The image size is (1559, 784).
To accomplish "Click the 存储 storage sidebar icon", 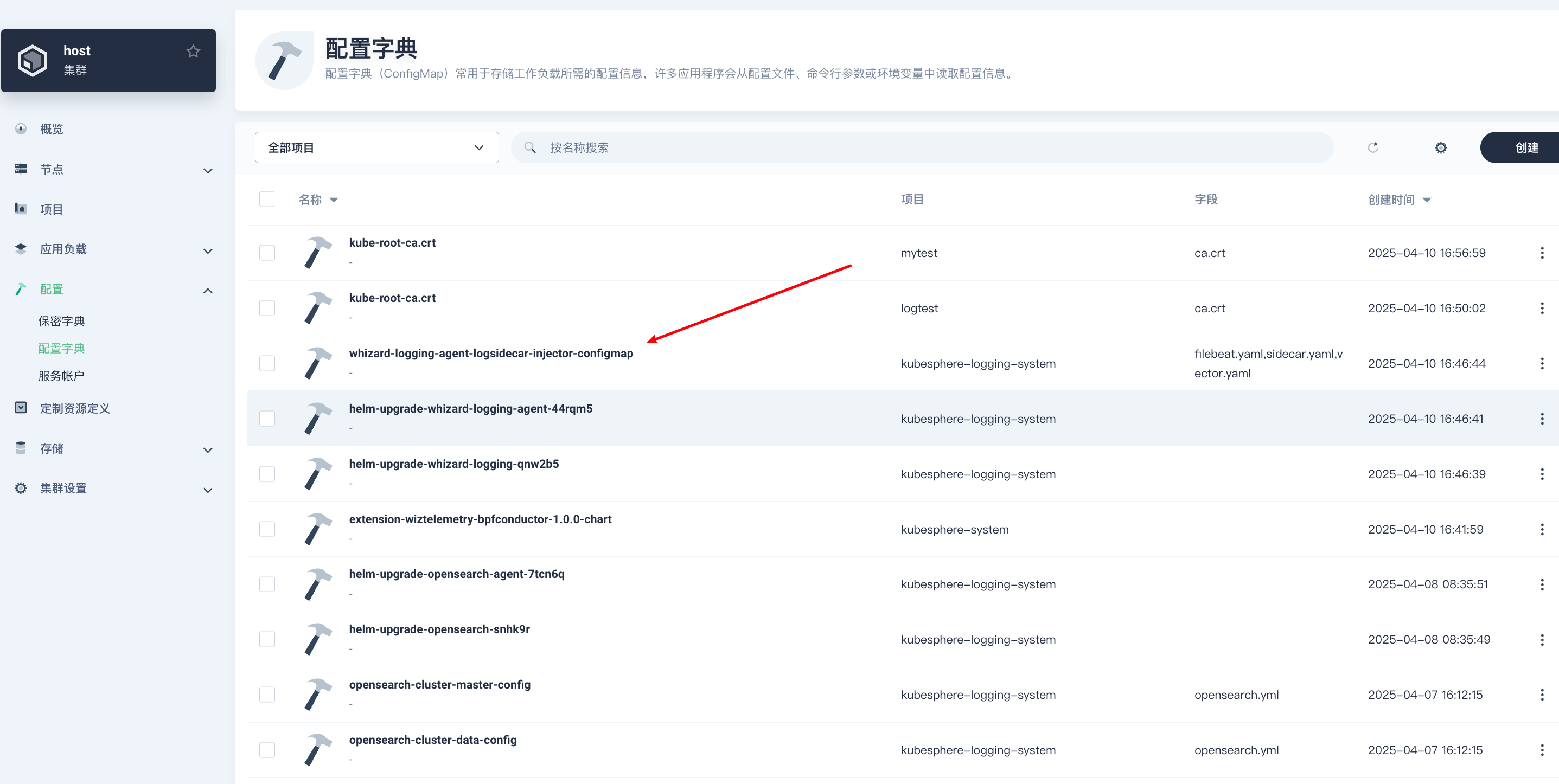I will click(21, 448).
